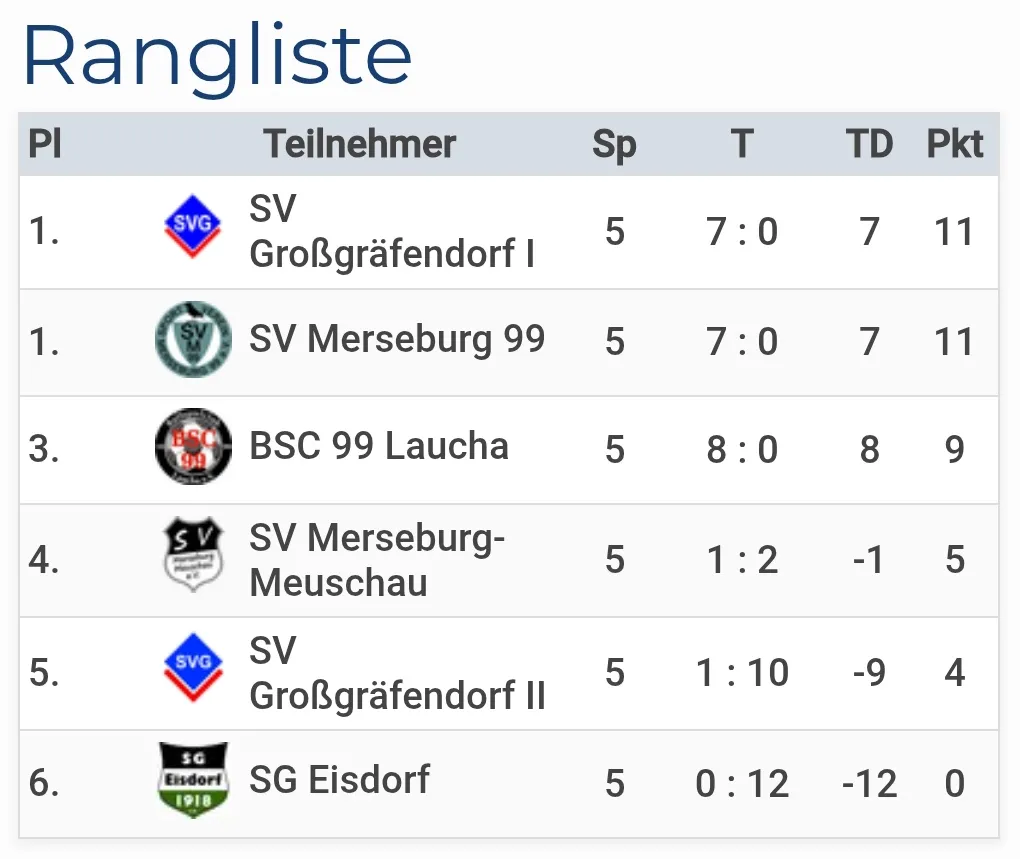View the SG Eisdorf team name
The height and width of the screenshot is (859, 1020).
coord(340,780)
